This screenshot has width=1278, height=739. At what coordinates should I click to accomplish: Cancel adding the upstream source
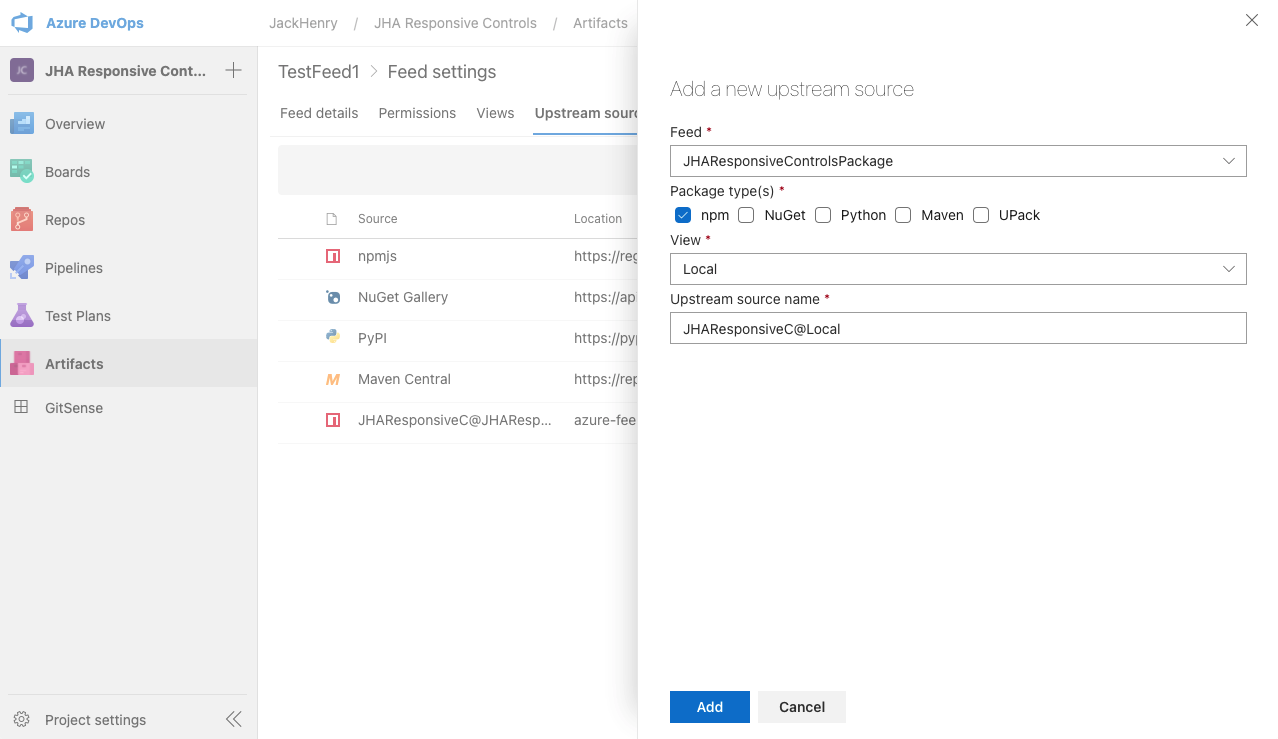801,707
